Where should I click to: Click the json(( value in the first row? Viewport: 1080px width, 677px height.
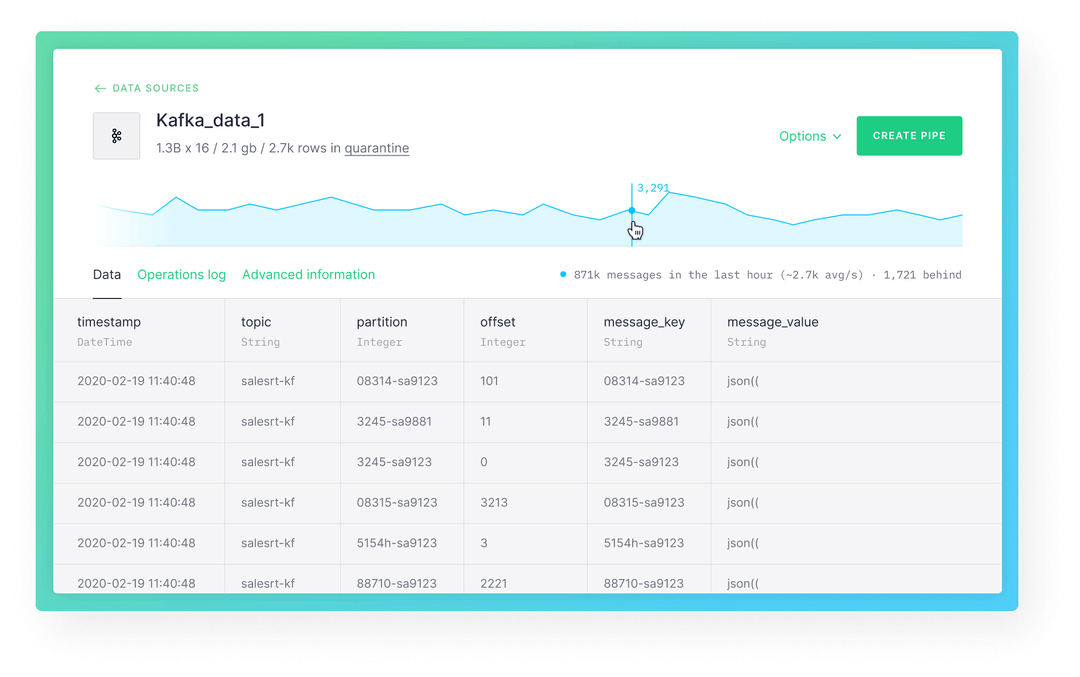(x=740, y=381)
